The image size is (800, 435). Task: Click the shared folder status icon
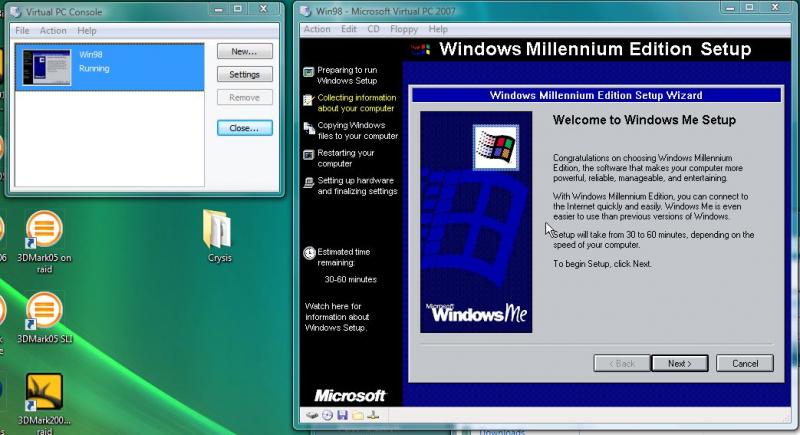coord(358,415)
